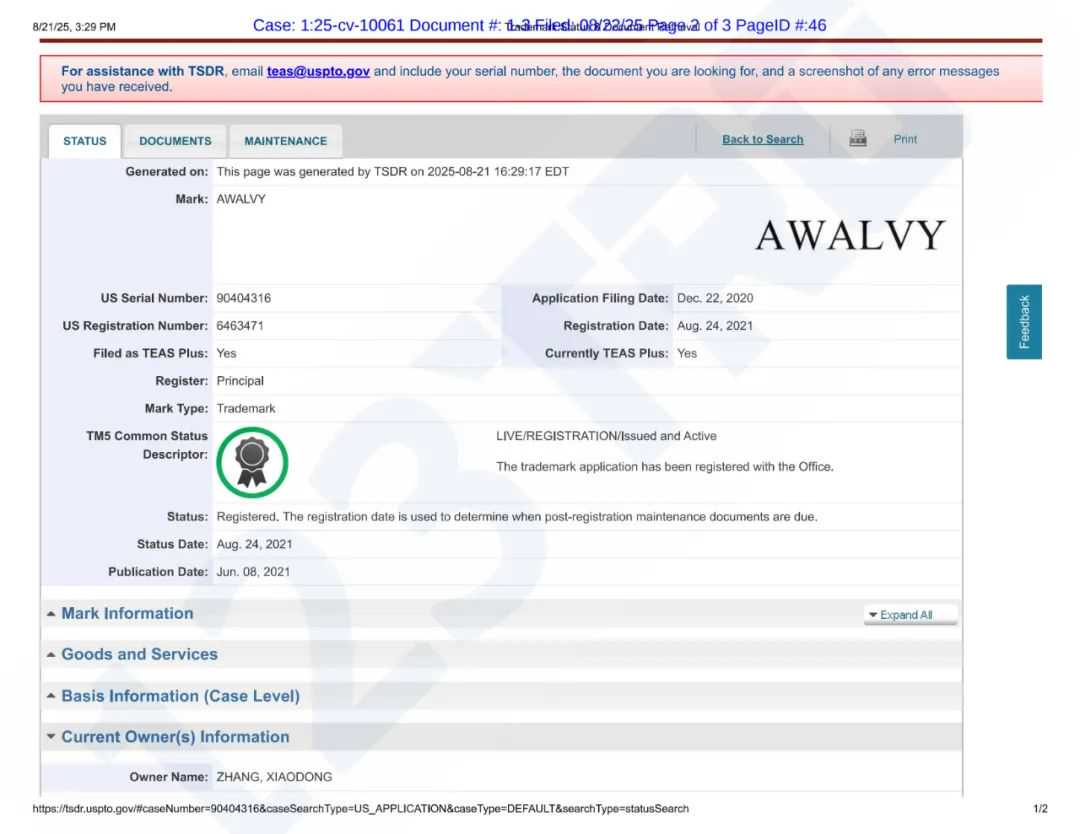Click the Expand All button
This screenshot has height=834, width=1080.
(x=910, y=615)
